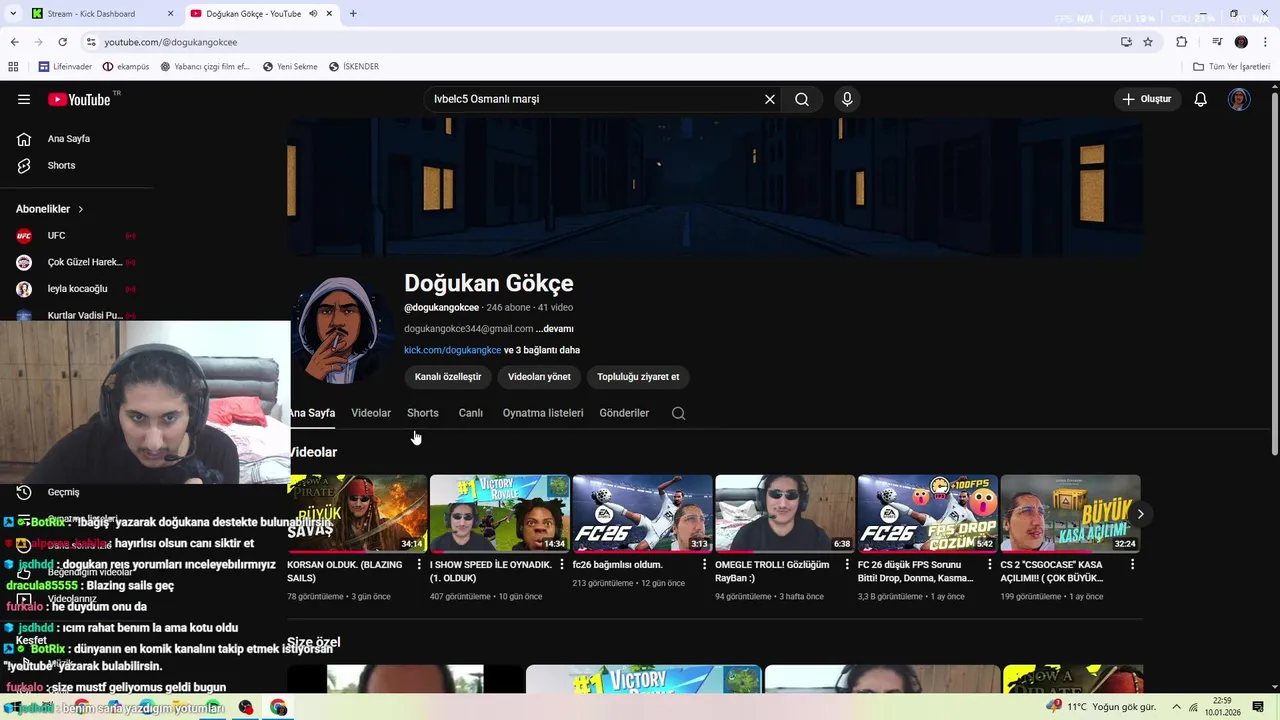
Task: Open İSKENDER bookmark
Action: click(x=354, y=67)
